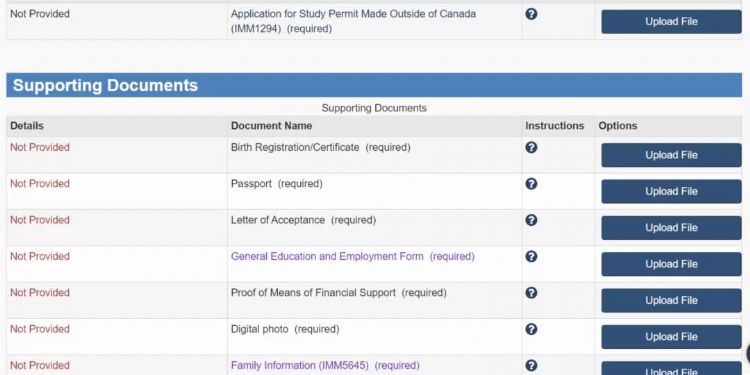Upload file for Study Permit application IMM1294
Viewport: 750px width, 375px height.
(671, 22)
